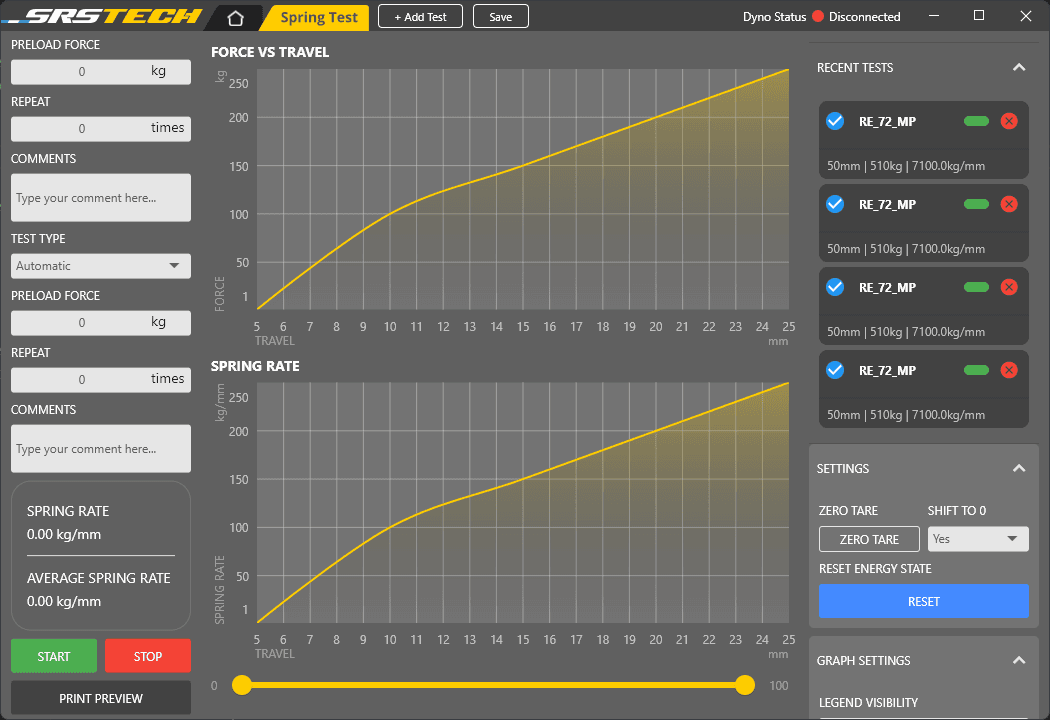Screen dimensions: 1050x720
Task: Switch to the Spring Test tab
Action: 319,17
